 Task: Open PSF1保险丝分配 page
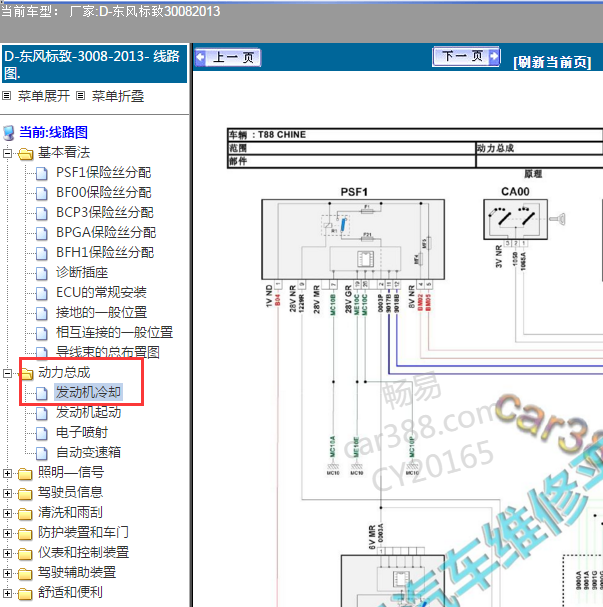[x=103, y=173]
